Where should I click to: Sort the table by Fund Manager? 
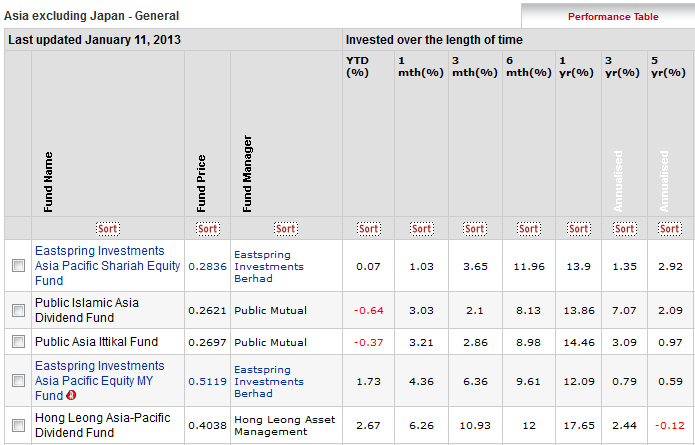(x=286, y=229)
